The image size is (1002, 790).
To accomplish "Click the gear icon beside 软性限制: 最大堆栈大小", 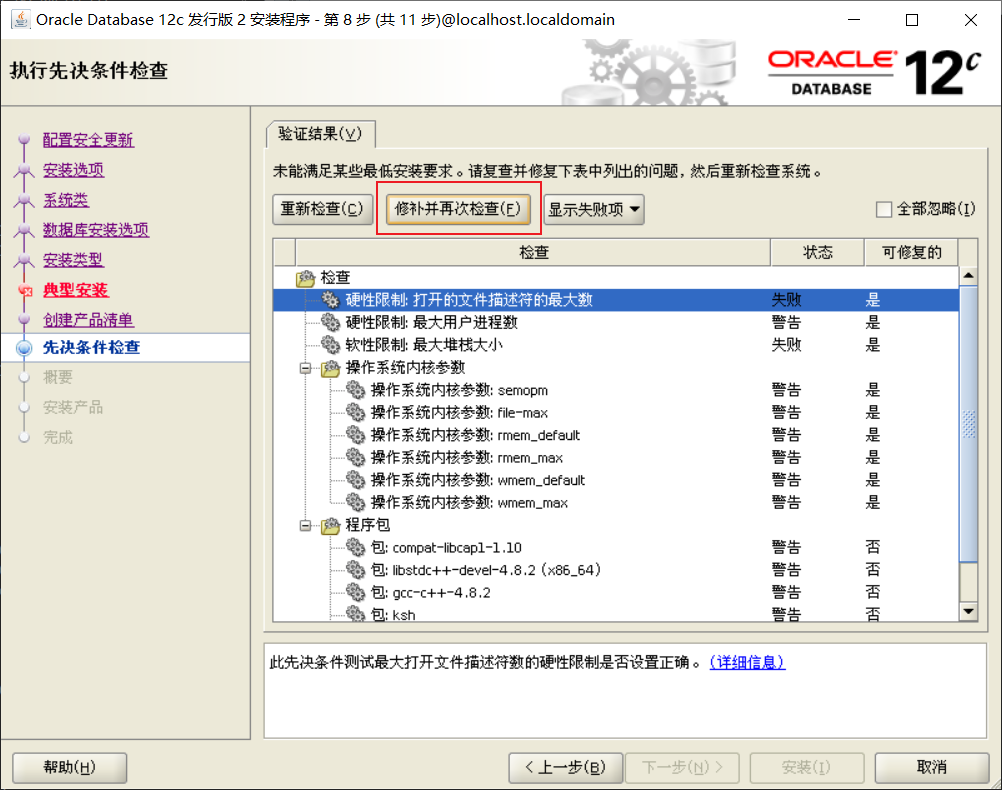I will pos(330,345).
